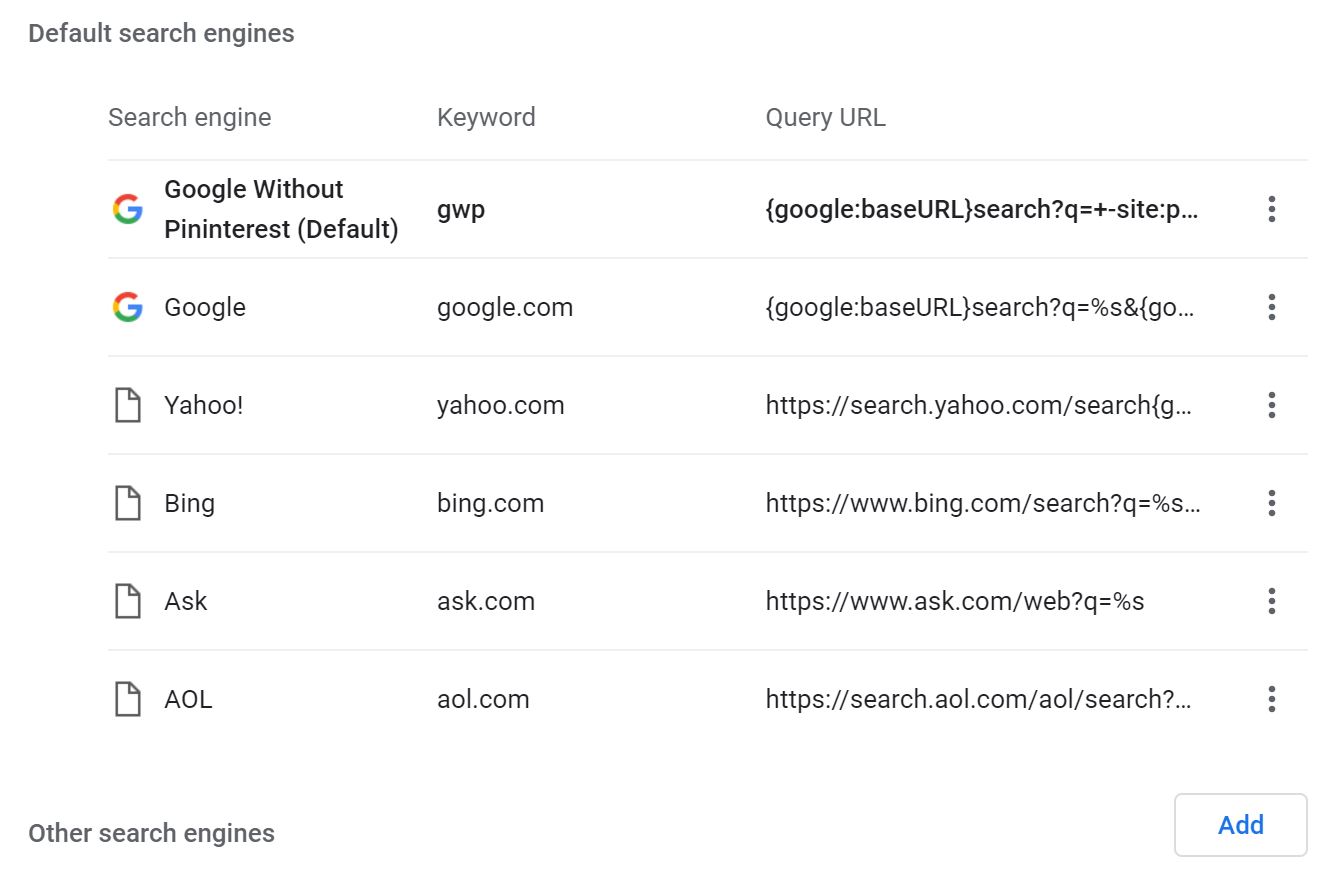
Task: Open three-dot menu for Google row
Action: coord(1271,307)
